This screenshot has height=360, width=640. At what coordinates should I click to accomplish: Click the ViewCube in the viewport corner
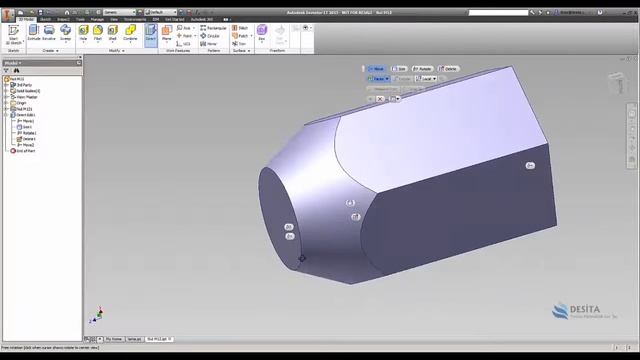(x=617, y=83)
